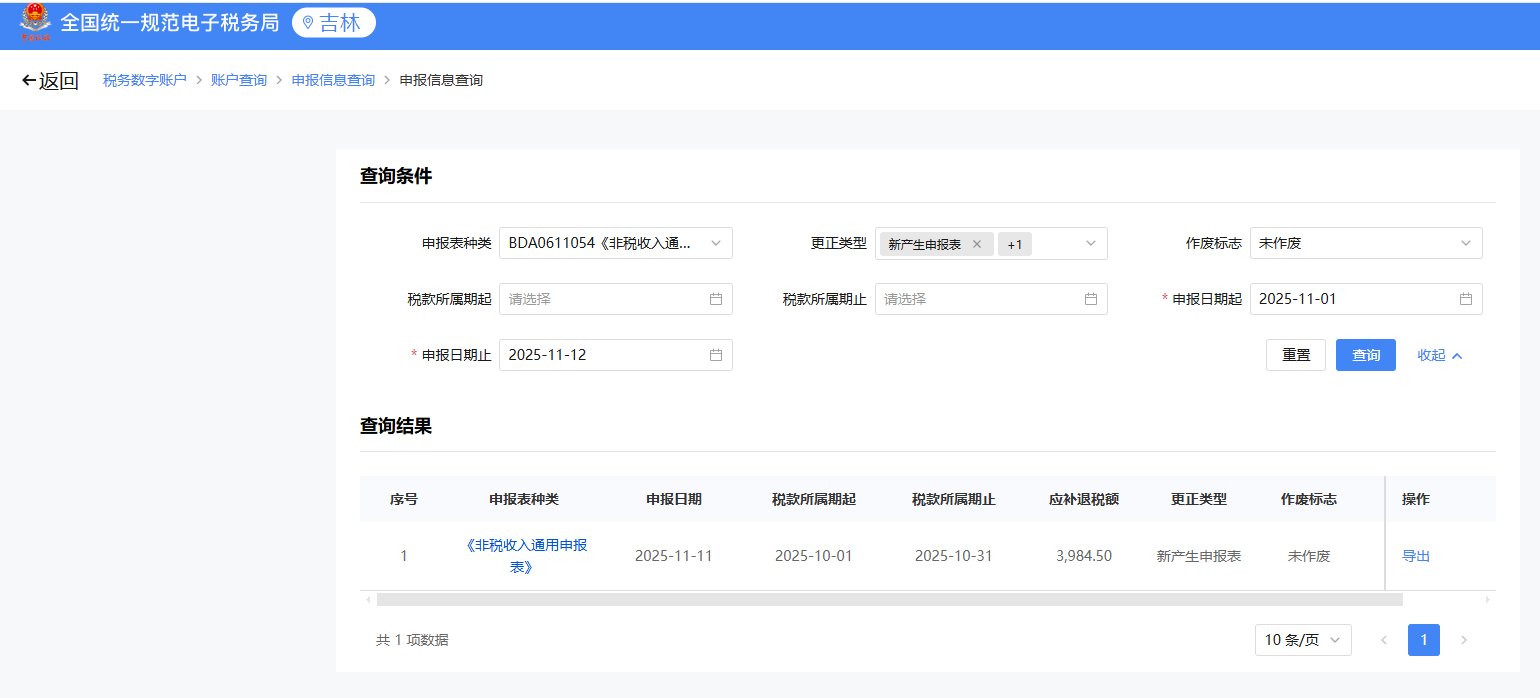The height and width of the screenshot is (698, 1540).
Task: Click the 查询 button
Action: [1366, 355]
